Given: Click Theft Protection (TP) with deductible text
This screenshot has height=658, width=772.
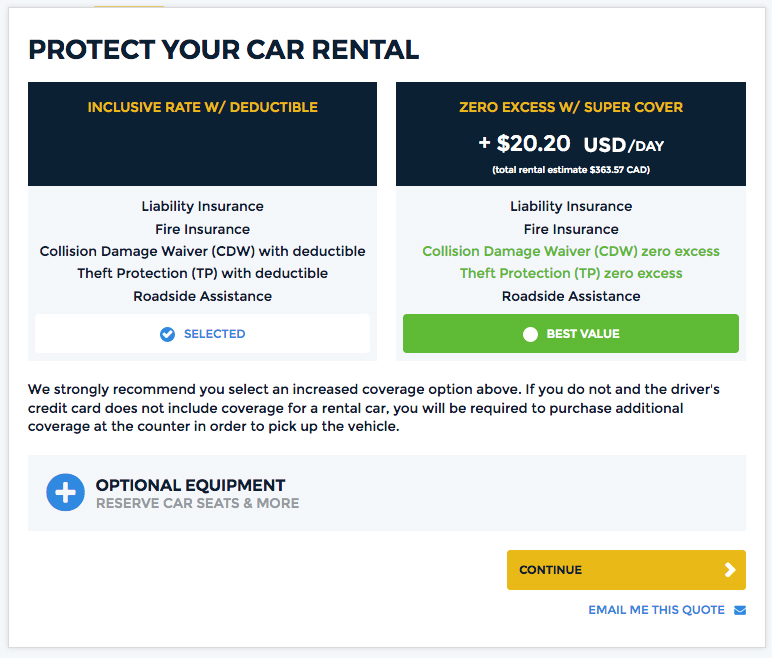Looking at the screenshot, I should pos(202,273).
